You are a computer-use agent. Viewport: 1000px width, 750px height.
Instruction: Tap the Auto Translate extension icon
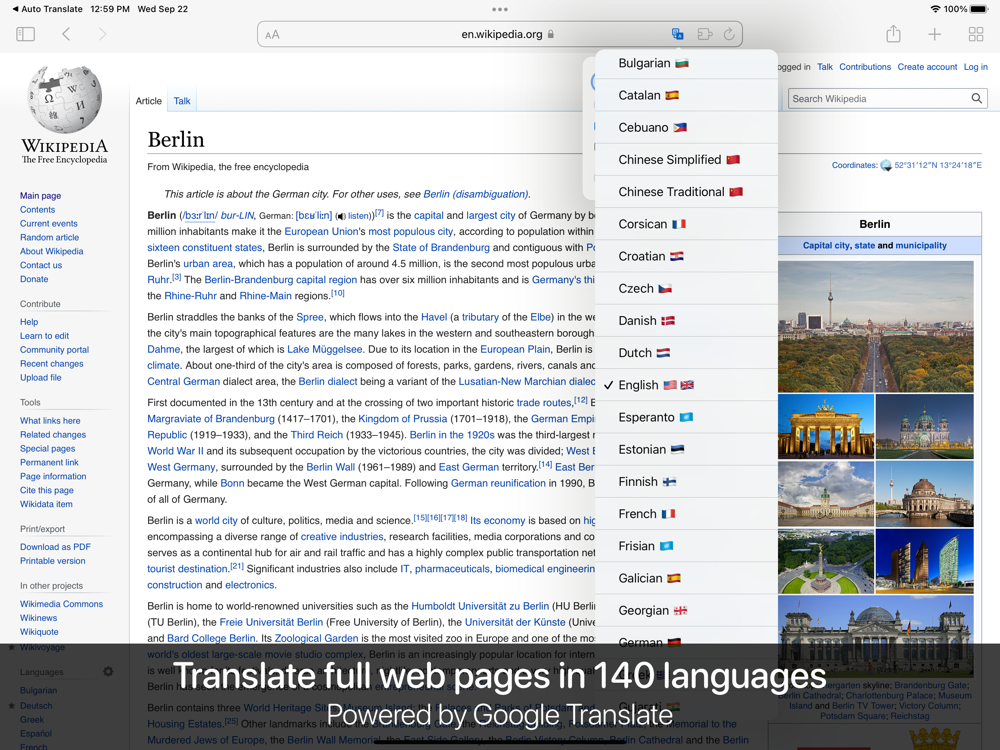677,34
